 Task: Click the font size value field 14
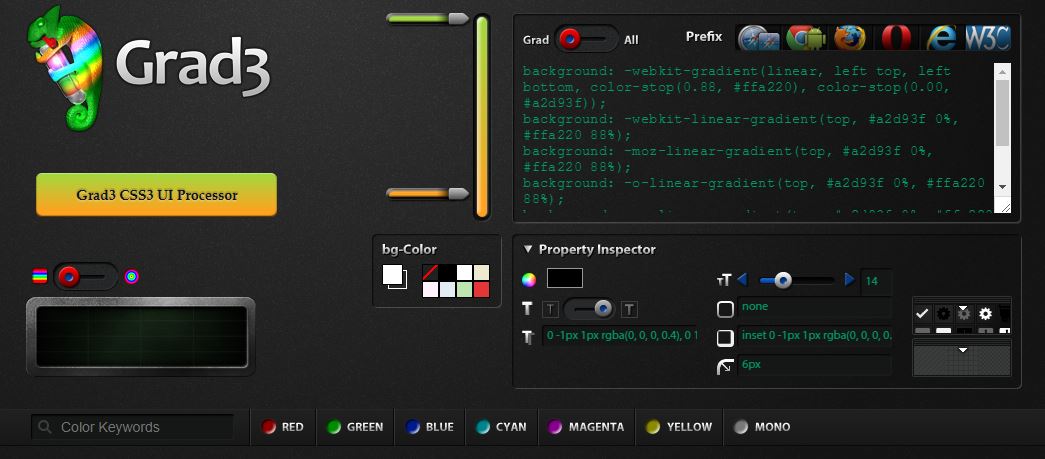(876, 281)
